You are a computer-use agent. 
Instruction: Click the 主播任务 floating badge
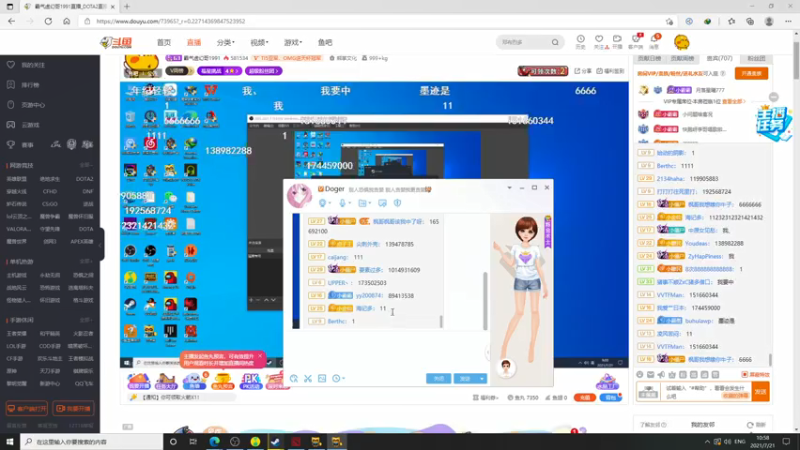[773, 123]
